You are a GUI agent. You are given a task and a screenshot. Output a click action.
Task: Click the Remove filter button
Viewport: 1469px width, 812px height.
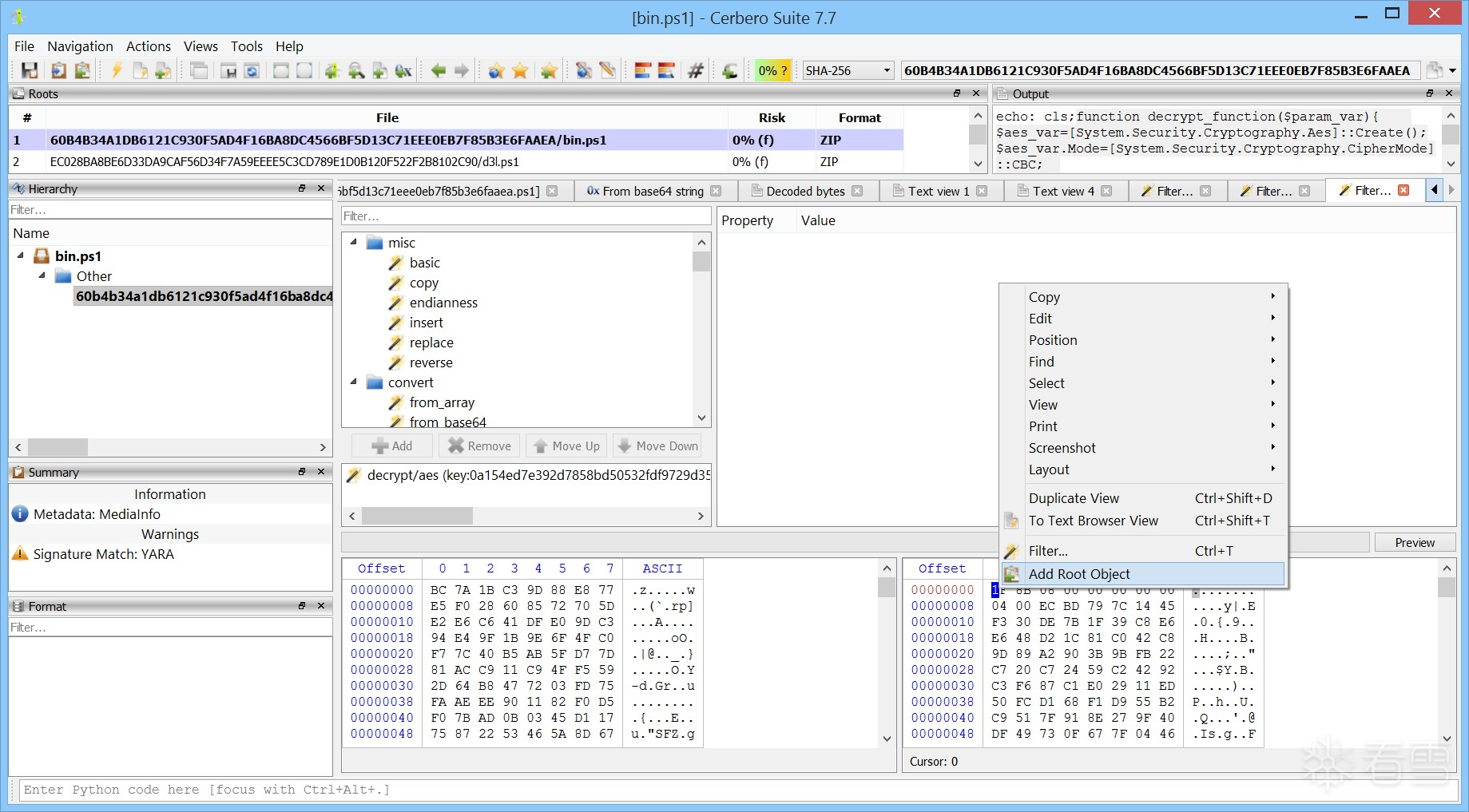[479, 446]
